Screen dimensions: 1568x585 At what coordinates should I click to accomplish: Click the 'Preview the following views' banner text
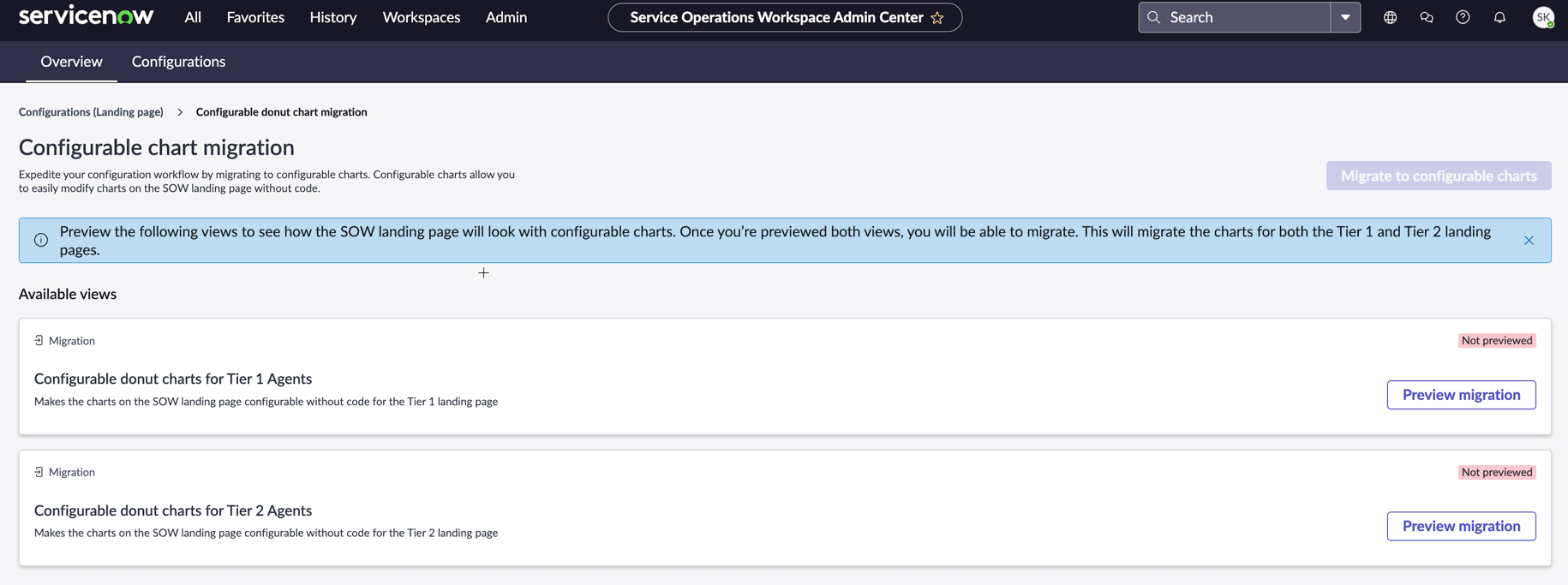point(775,241)
